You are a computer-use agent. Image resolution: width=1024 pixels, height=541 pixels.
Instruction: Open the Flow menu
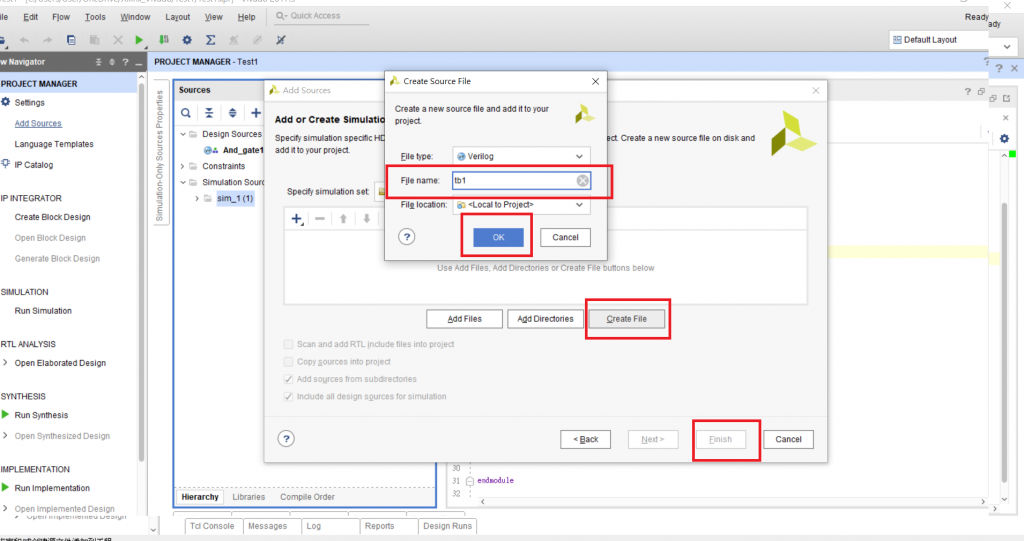tap(61, 17)
